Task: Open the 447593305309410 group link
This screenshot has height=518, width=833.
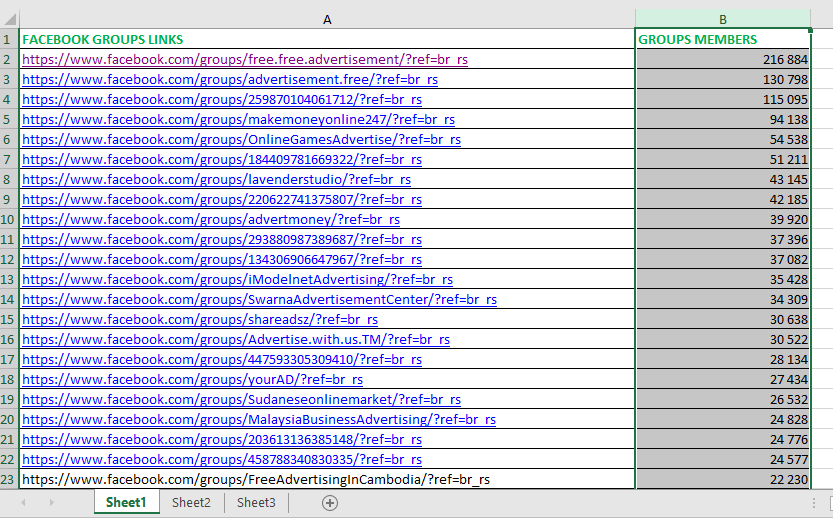Action: pos(222,360)
